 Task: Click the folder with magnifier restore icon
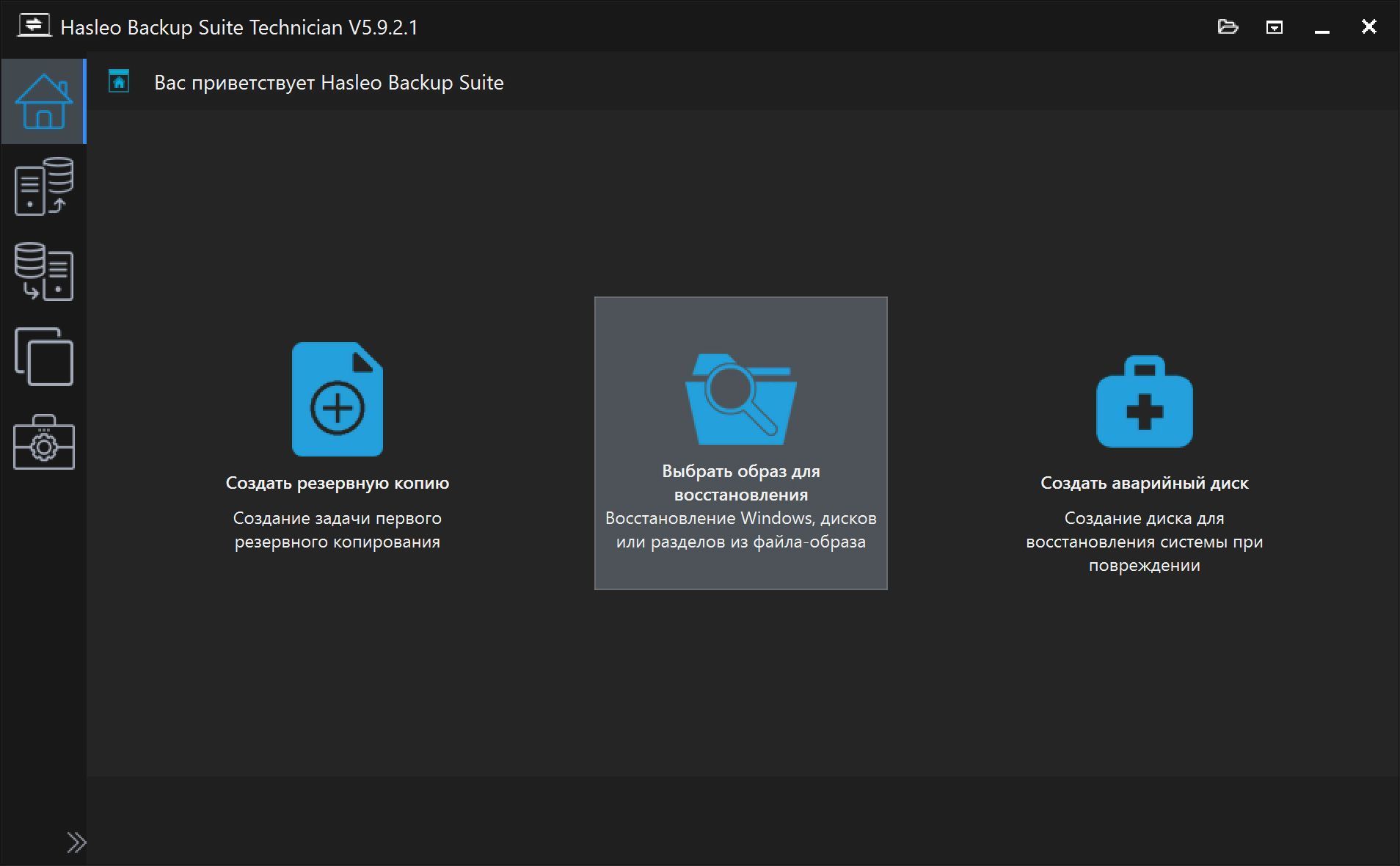741,399
